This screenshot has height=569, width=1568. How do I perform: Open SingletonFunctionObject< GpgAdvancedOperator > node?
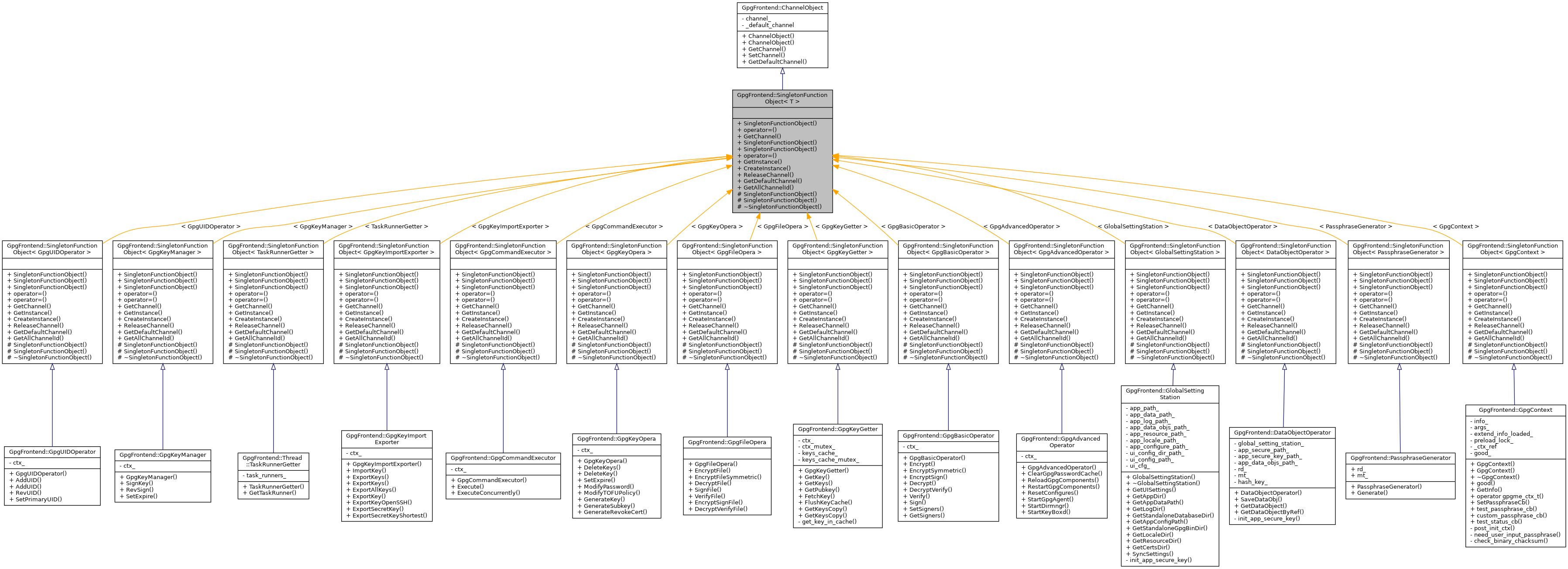(x=1062, y=302)
